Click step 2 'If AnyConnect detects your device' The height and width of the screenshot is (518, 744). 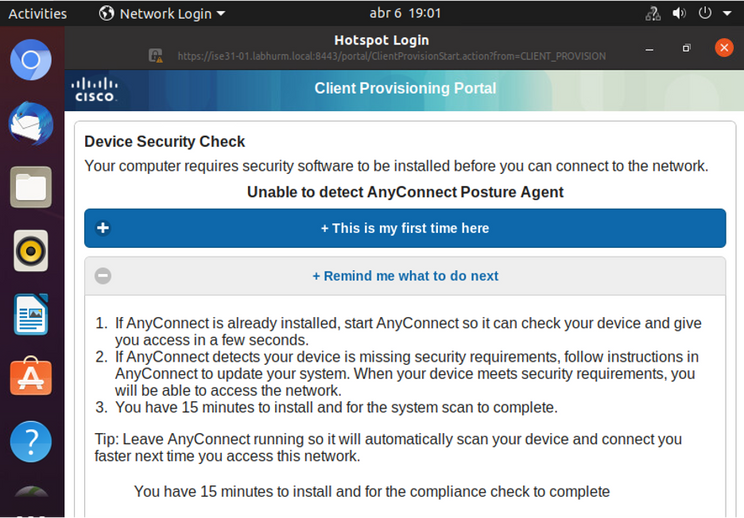click(x=407, y=373)
